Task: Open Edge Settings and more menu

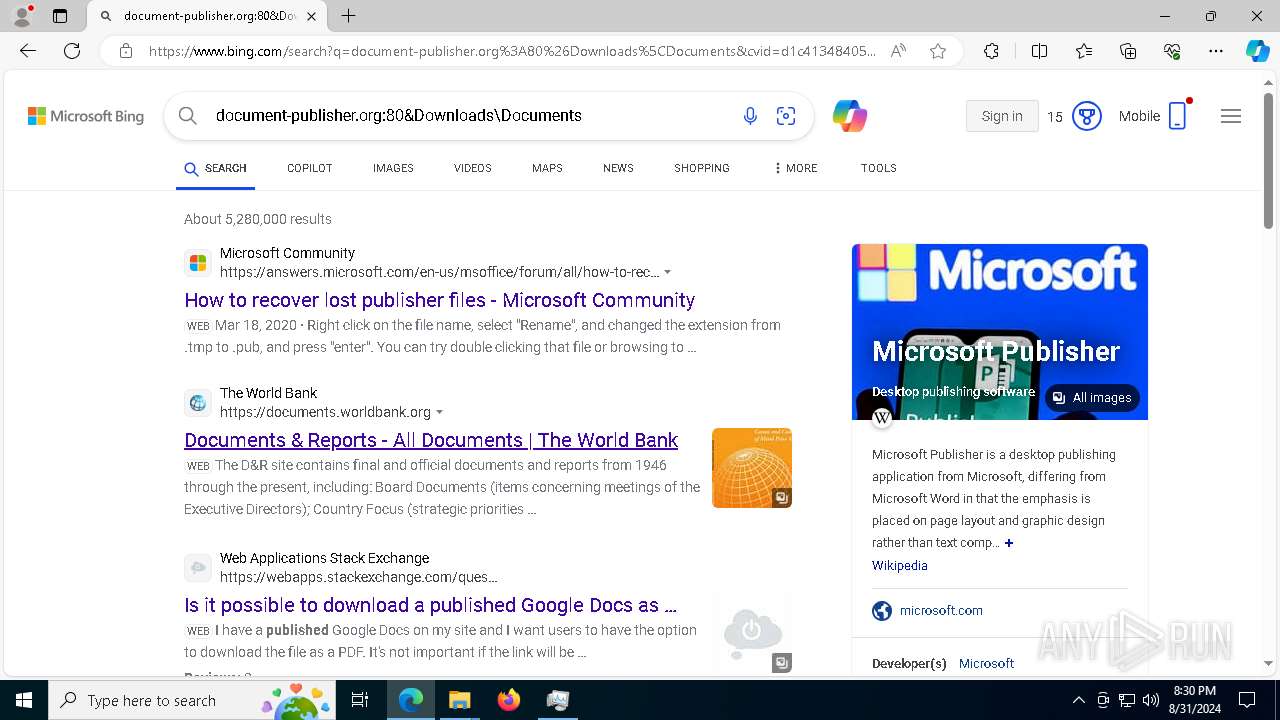Action: 1216,51
